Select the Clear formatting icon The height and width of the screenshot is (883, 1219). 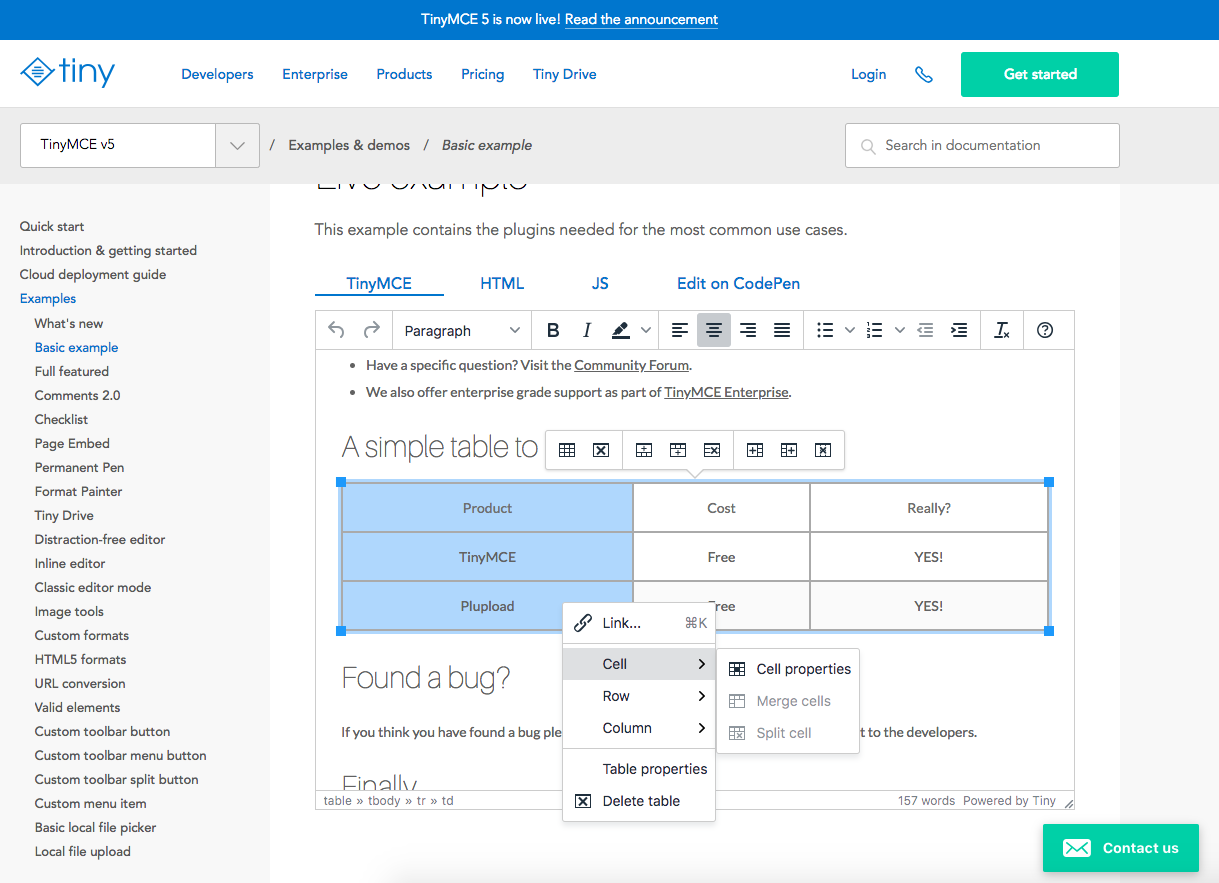[1001, 330]
